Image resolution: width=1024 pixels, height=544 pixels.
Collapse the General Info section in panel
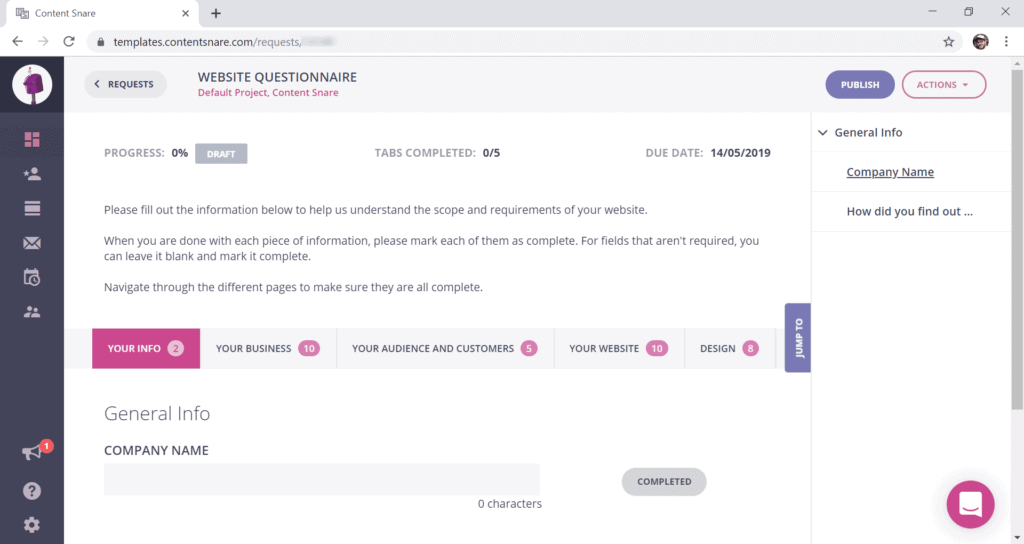[823, 133]
